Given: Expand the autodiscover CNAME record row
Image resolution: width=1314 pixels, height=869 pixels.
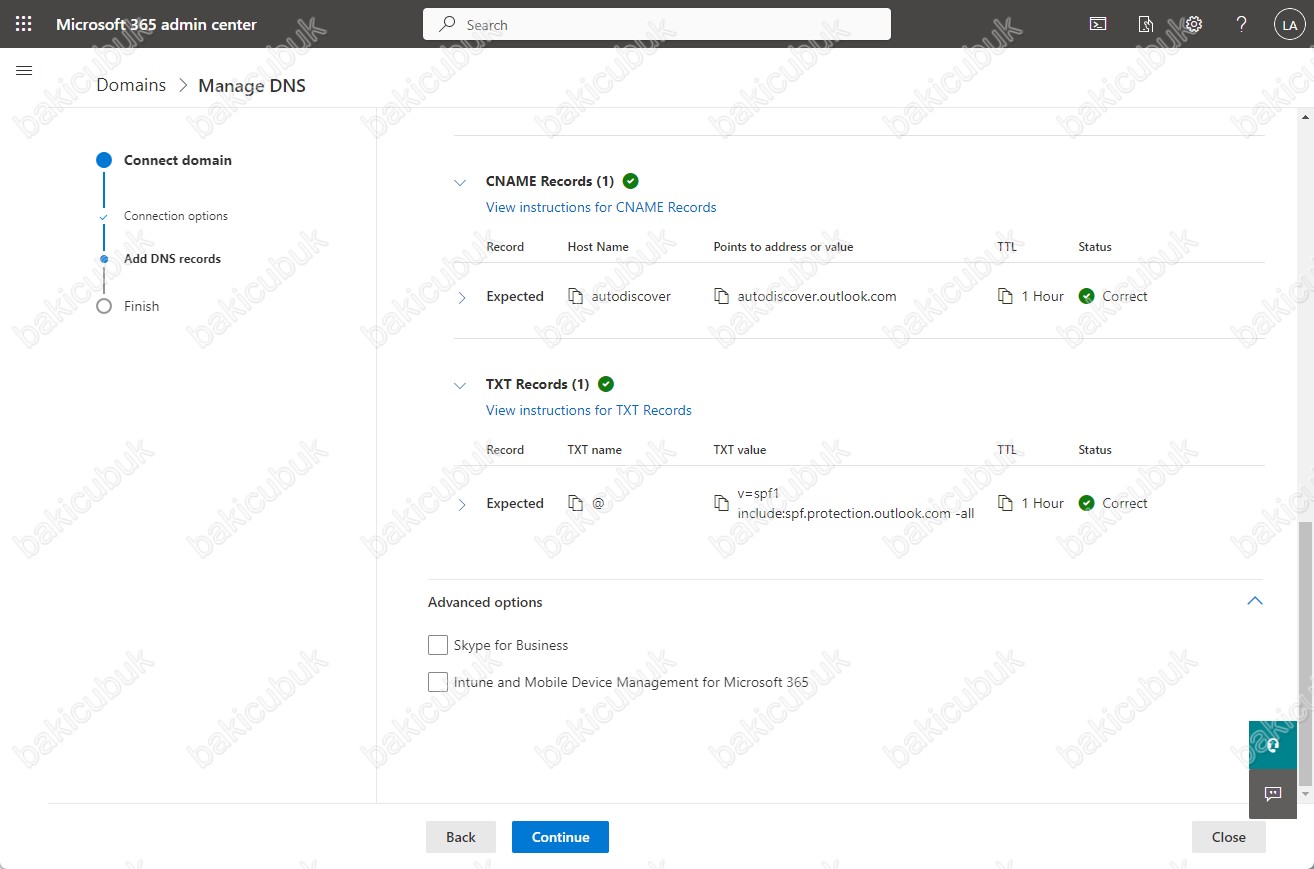Looking at the screenshot, I should [461, 297].
